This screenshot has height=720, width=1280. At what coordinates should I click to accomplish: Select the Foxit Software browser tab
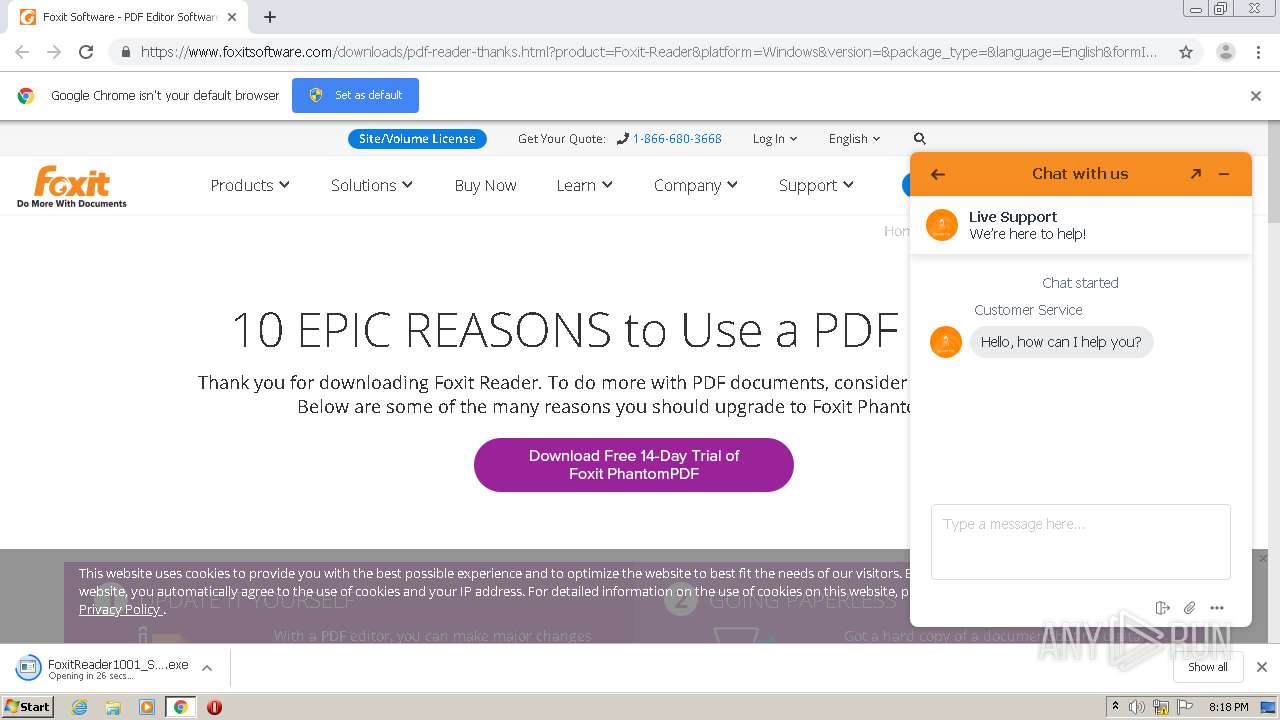pyautogui.click(x=128, y=17)
